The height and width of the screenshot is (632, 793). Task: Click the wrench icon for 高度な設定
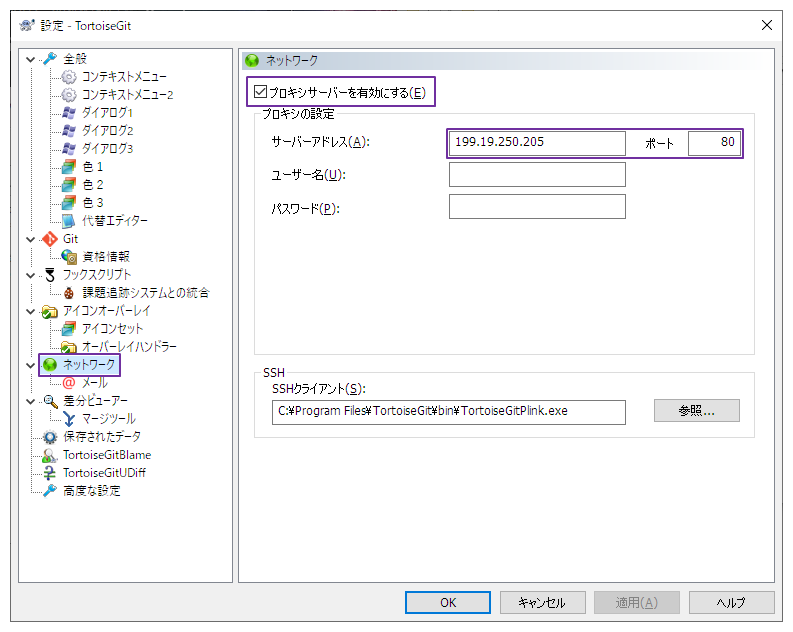click(x=50, y=491)
